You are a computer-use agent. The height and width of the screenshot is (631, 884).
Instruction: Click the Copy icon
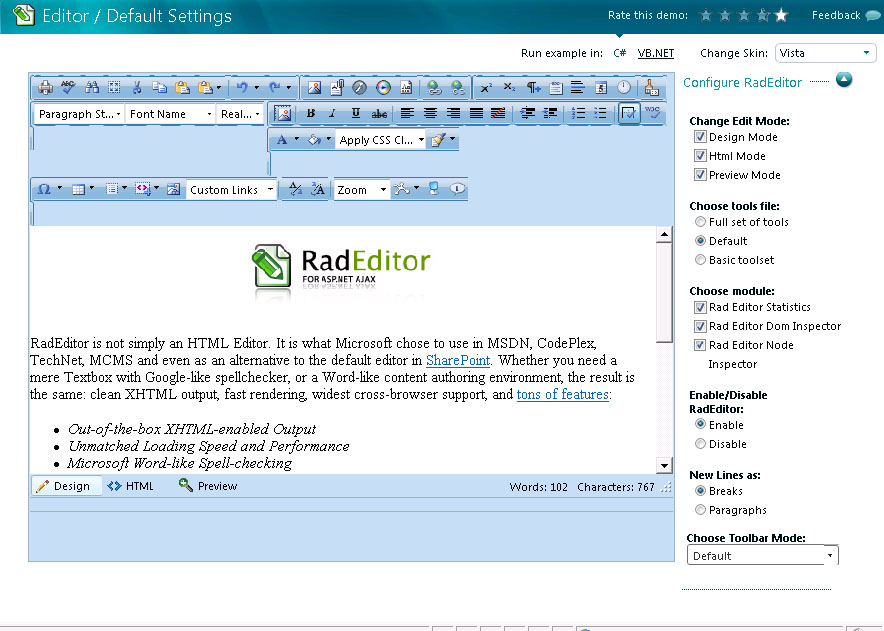click(x=160, y=87)
